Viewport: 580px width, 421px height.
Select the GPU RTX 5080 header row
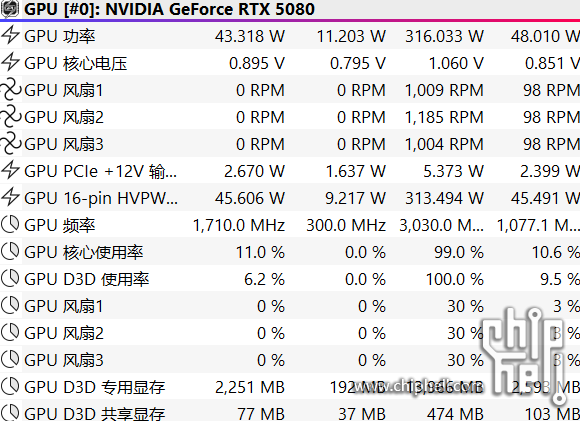click(x=290, y=9)
